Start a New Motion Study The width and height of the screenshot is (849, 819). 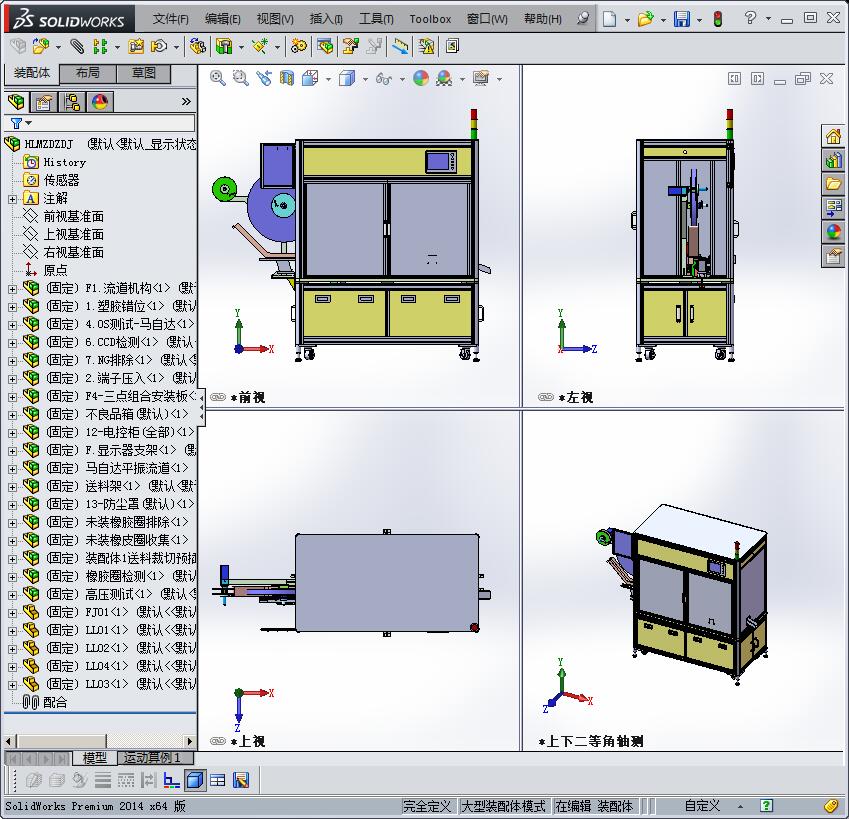coord(299,47)
